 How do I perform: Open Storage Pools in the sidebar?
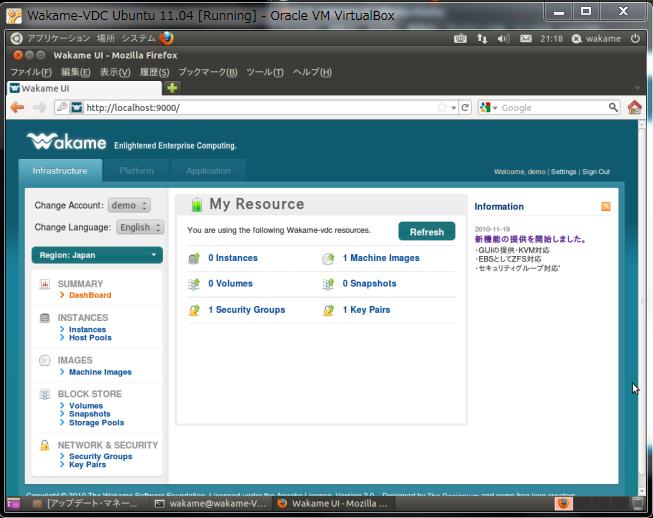[x=97, y=423]
